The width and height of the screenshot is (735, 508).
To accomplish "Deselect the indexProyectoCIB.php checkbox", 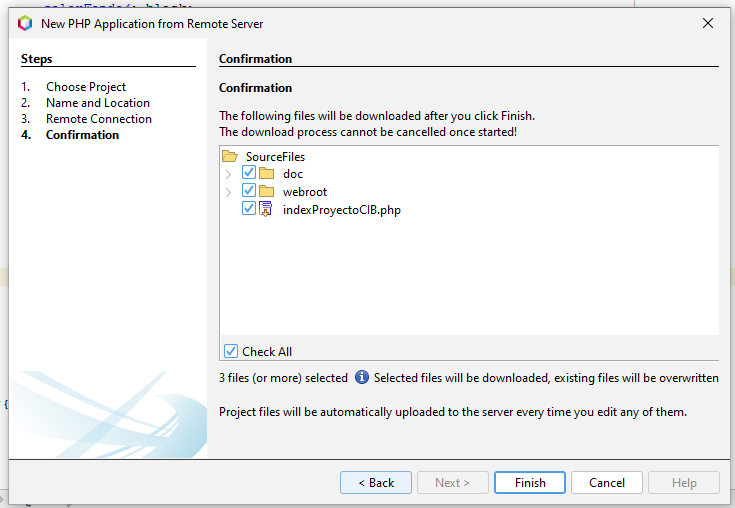I will pyautogui.click(x=249, y=209).
